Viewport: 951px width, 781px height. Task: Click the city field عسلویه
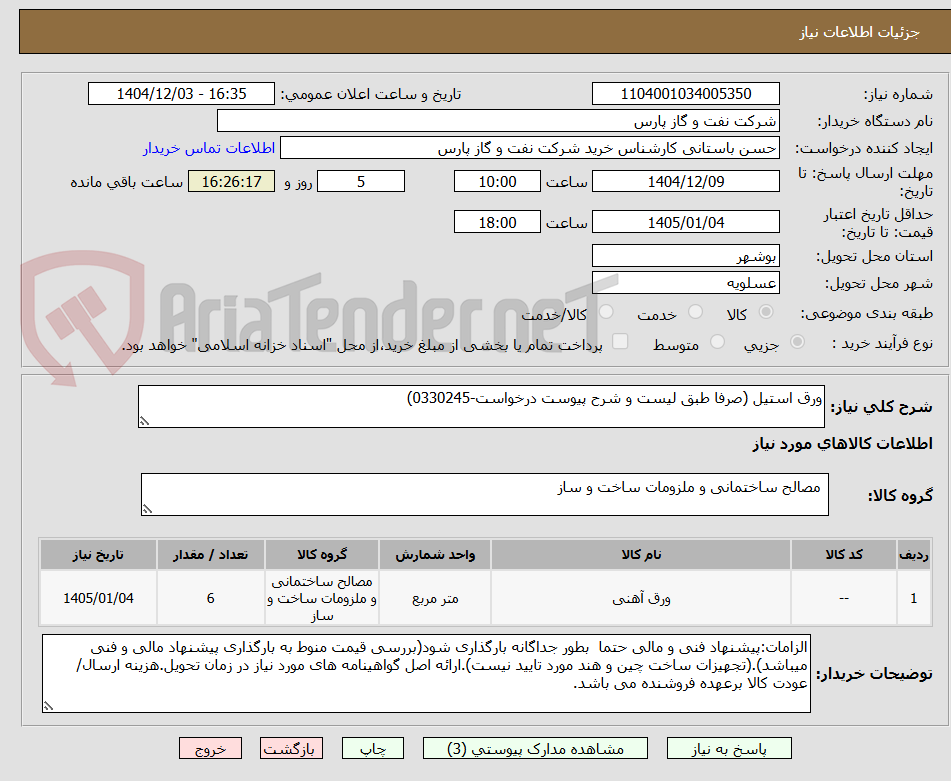point(685,283)
